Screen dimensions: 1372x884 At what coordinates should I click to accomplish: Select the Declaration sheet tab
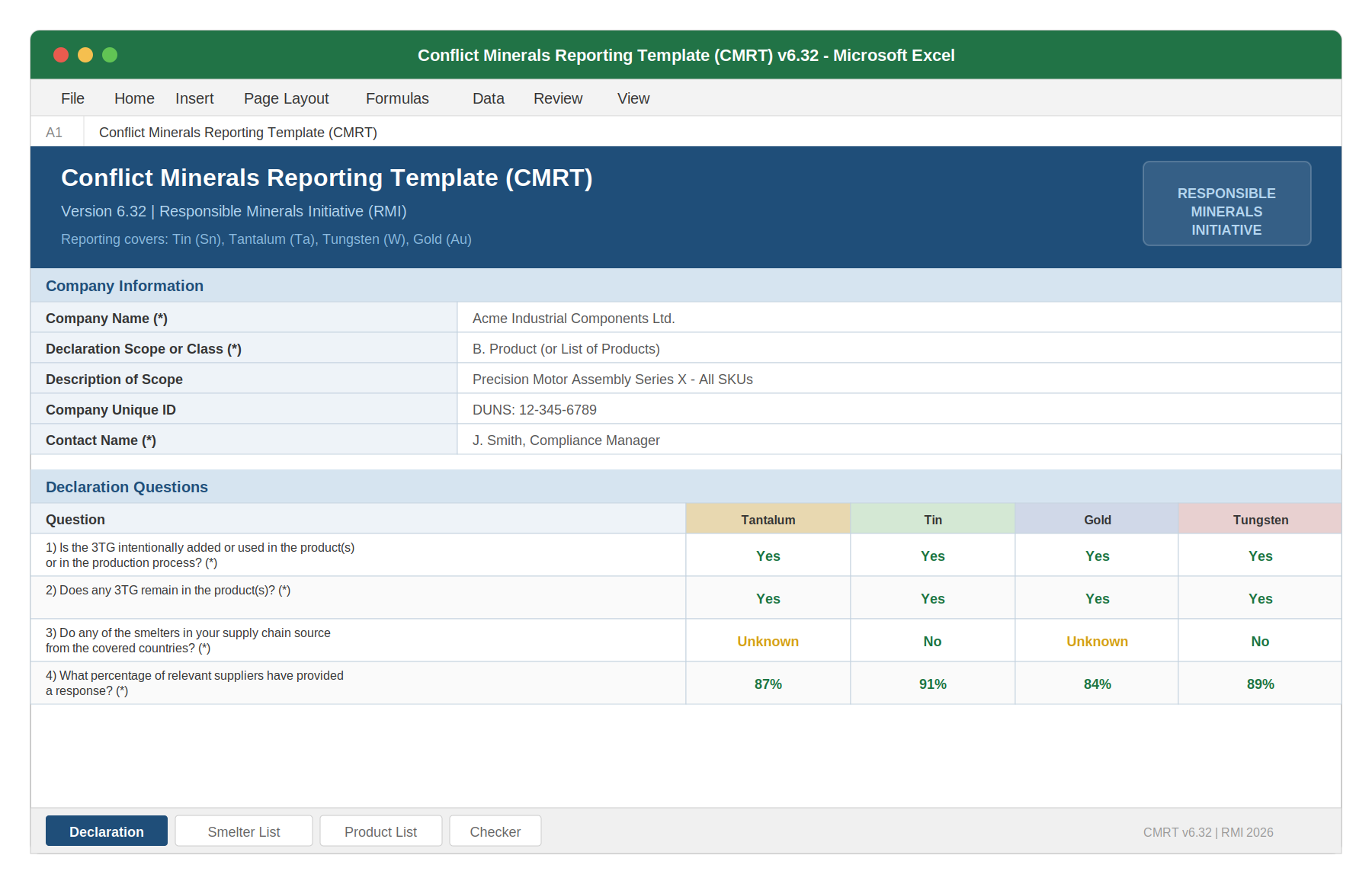pyautogui.click(x=106, y=831)
